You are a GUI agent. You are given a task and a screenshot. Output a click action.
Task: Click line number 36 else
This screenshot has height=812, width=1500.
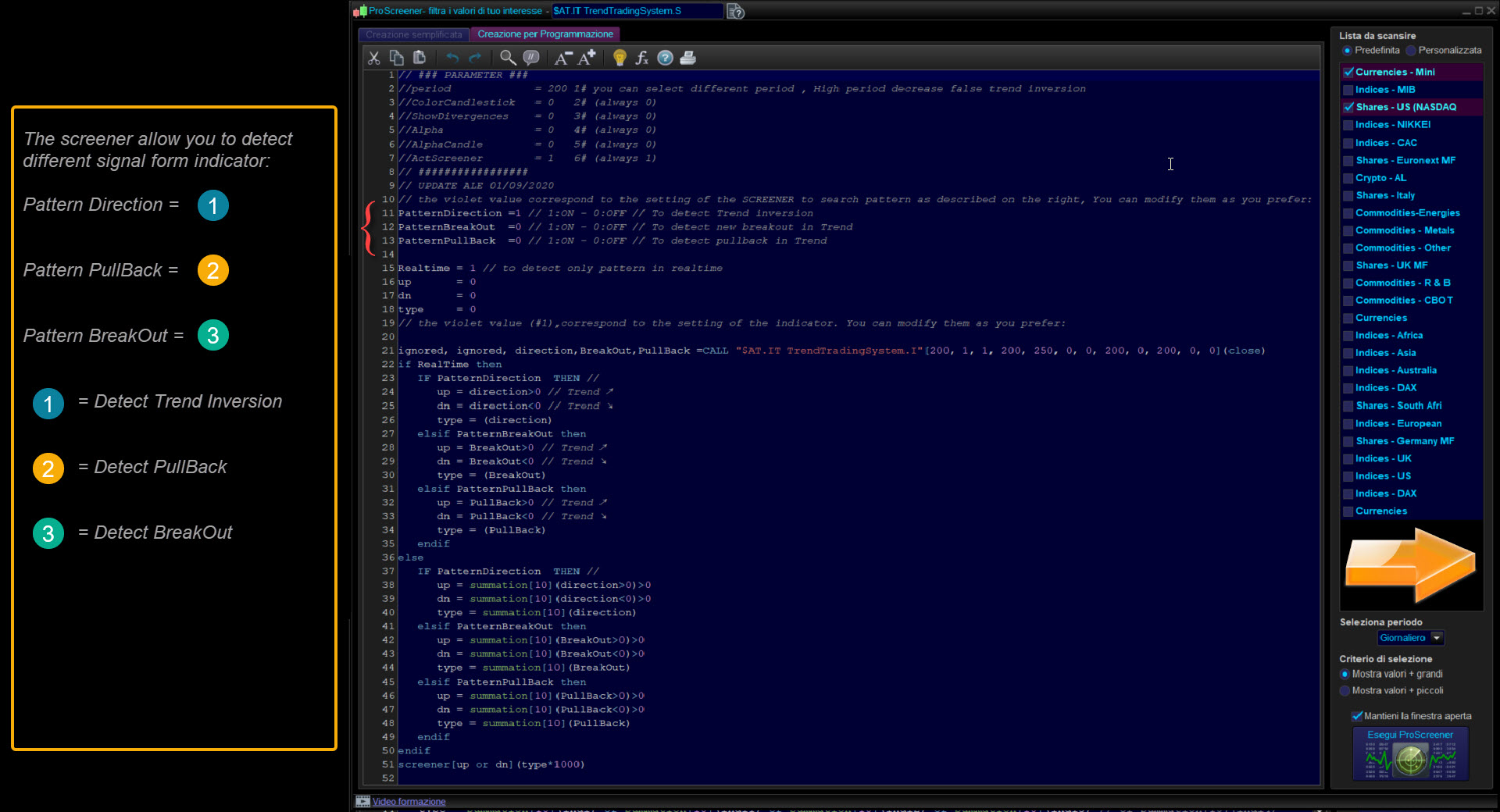click(388, 557)
